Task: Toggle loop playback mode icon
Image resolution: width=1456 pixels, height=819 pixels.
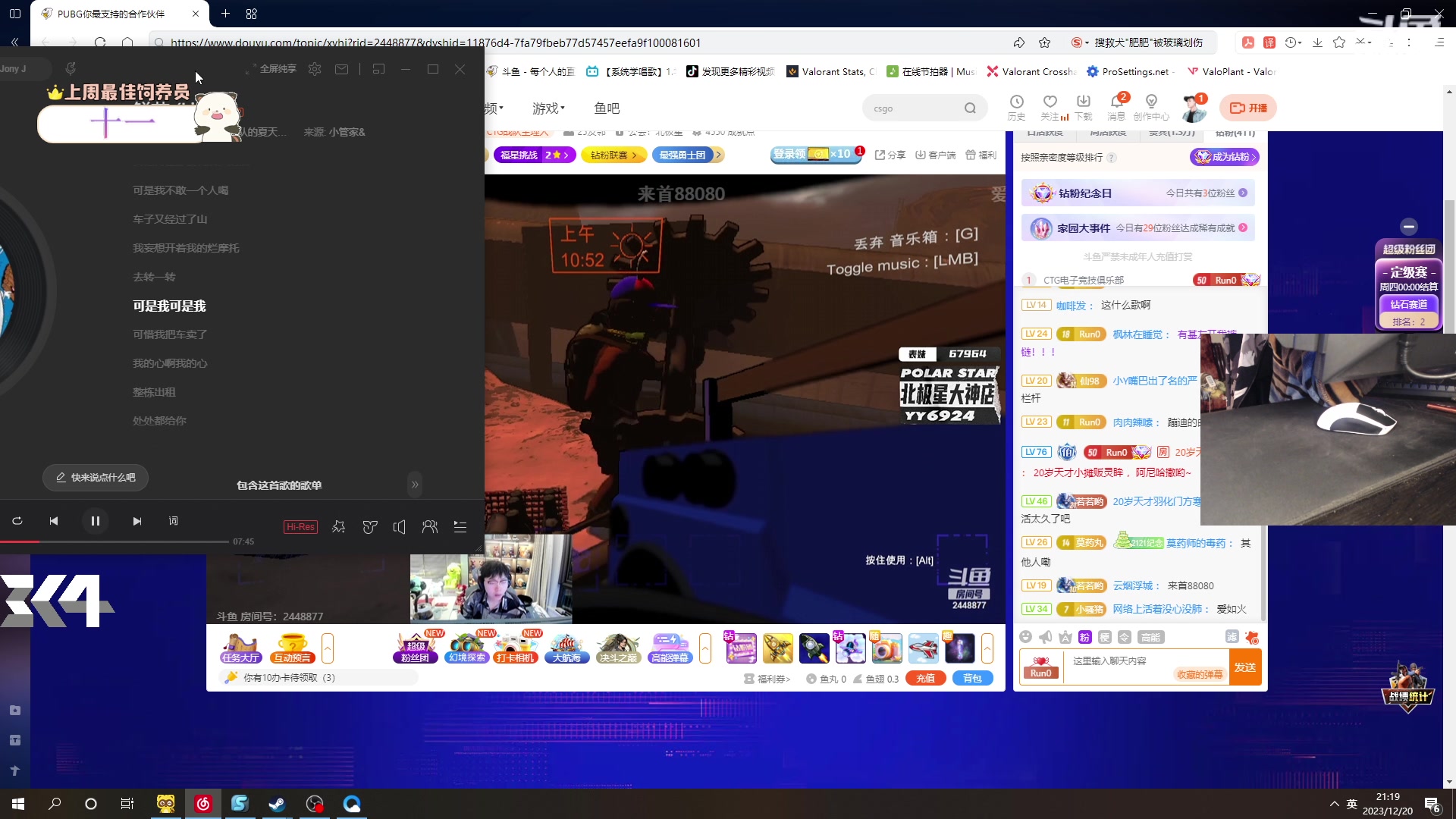Action: point(17,521)
